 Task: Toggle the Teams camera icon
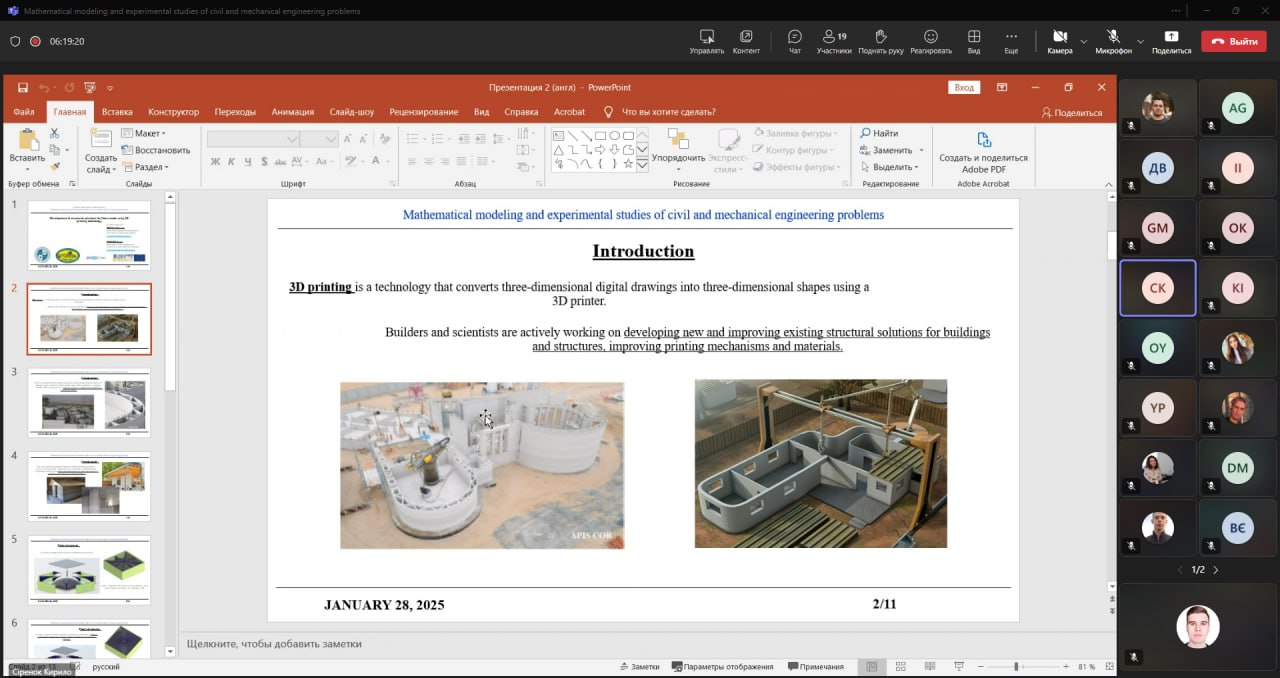(x=1060, y=36)
